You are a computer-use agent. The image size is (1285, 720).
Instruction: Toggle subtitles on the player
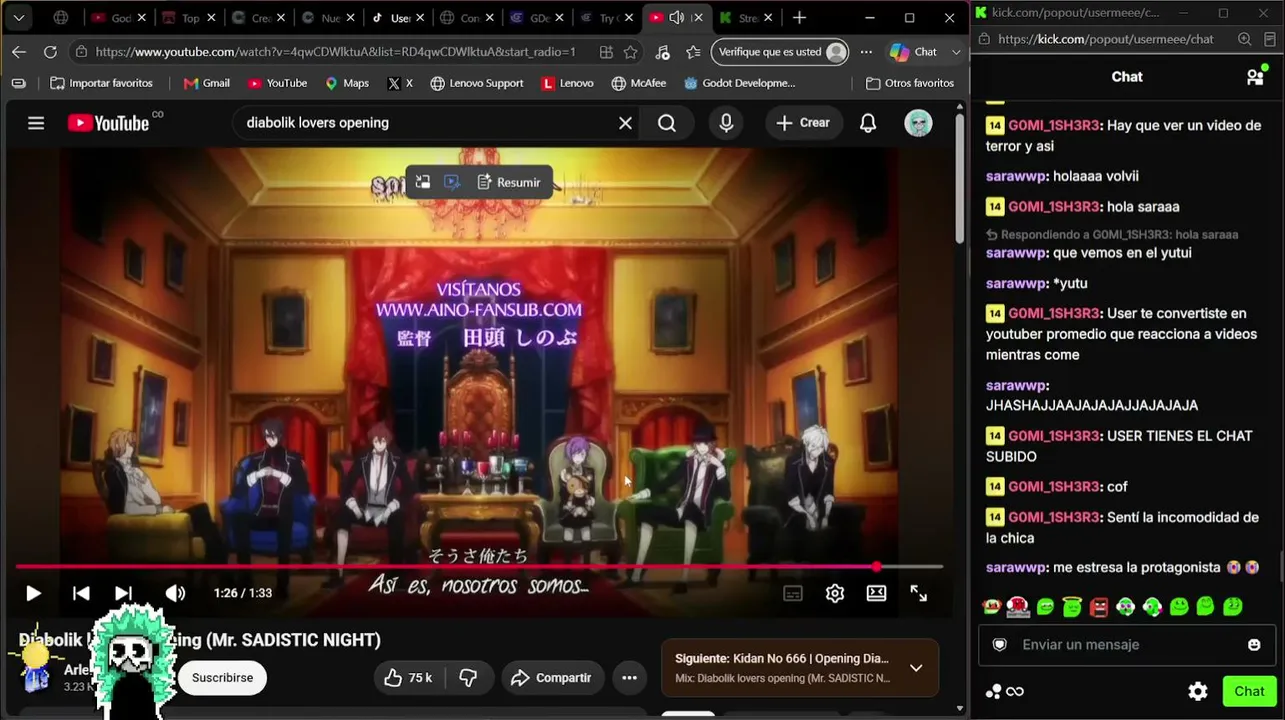793,593
